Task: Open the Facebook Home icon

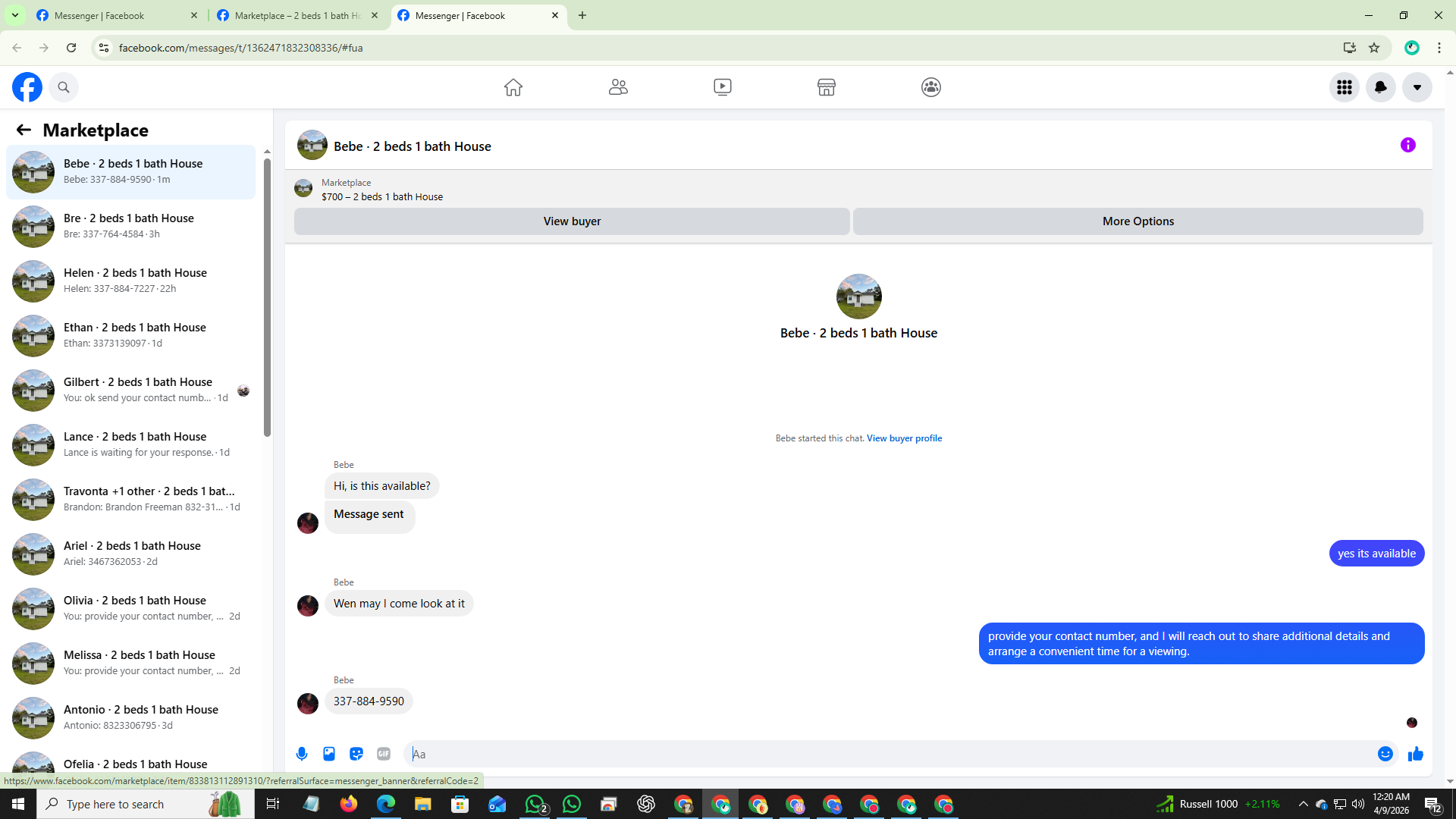Action: point(513,87)
